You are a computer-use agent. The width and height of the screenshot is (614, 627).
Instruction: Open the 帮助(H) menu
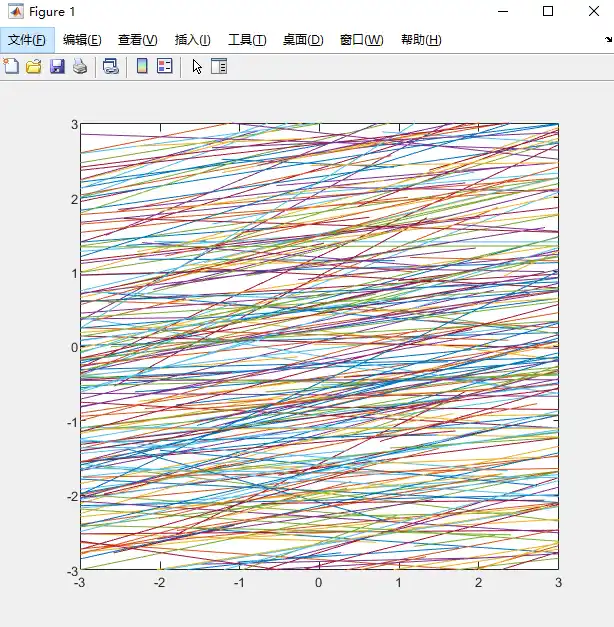(421, 40)
